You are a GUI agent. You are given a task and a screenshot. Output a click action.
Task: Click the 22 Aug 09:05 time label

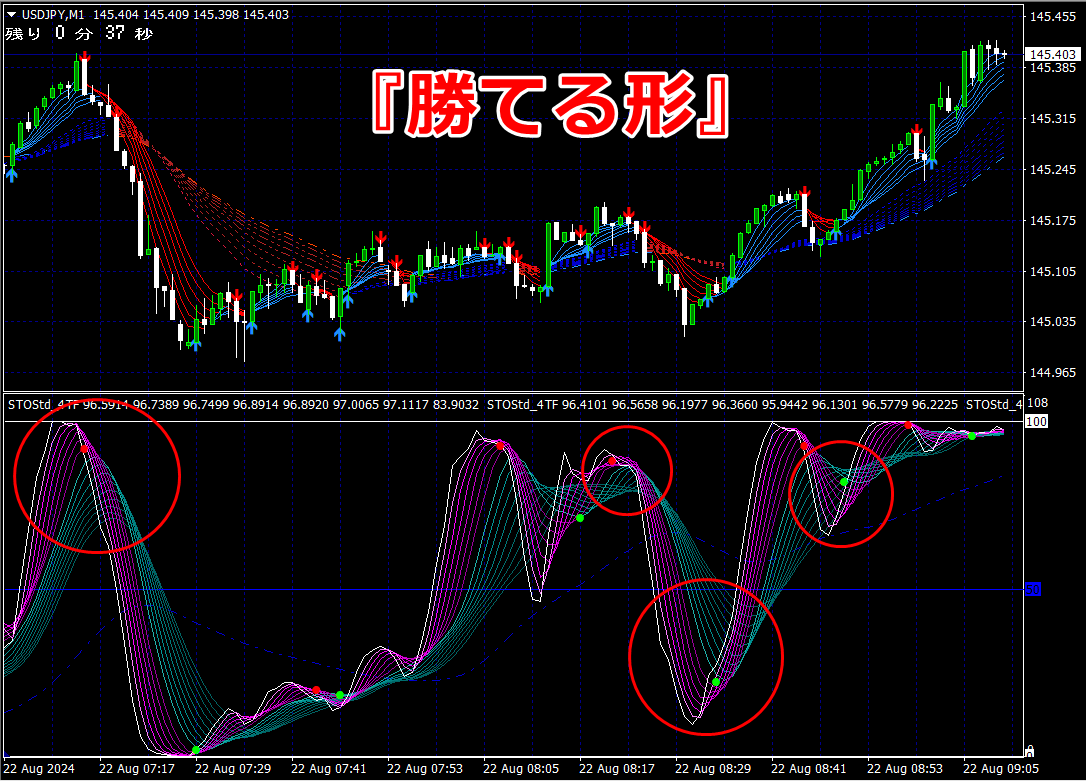1001,768
